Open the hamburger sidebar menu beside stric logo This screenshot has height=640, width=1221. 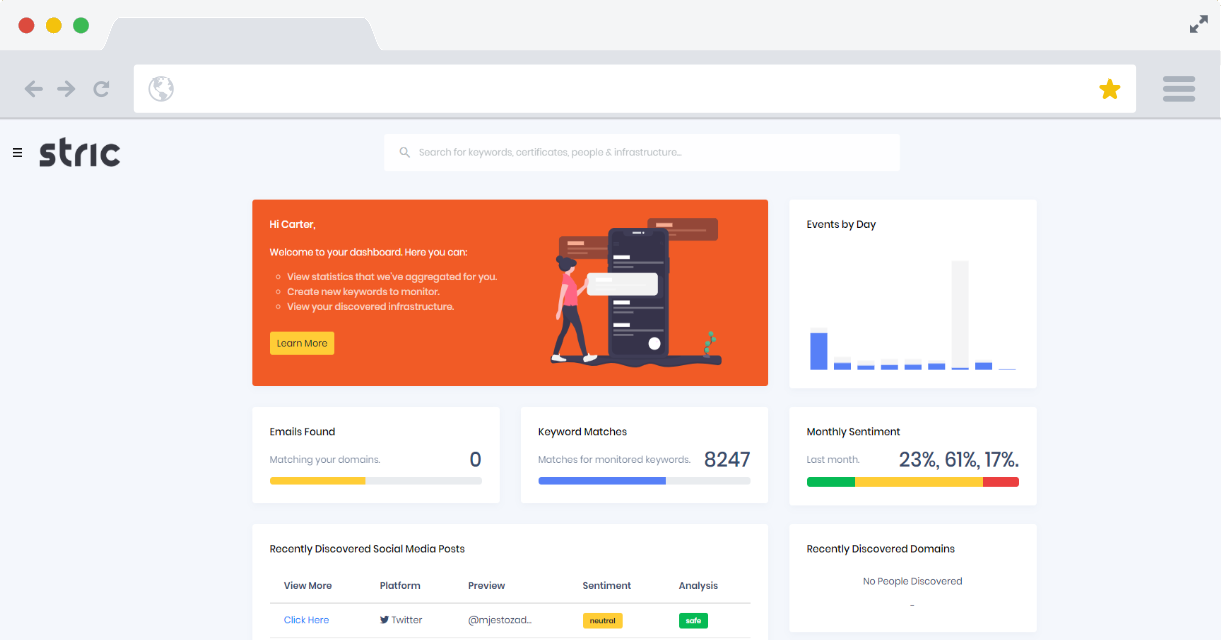[x=17, y=153]
